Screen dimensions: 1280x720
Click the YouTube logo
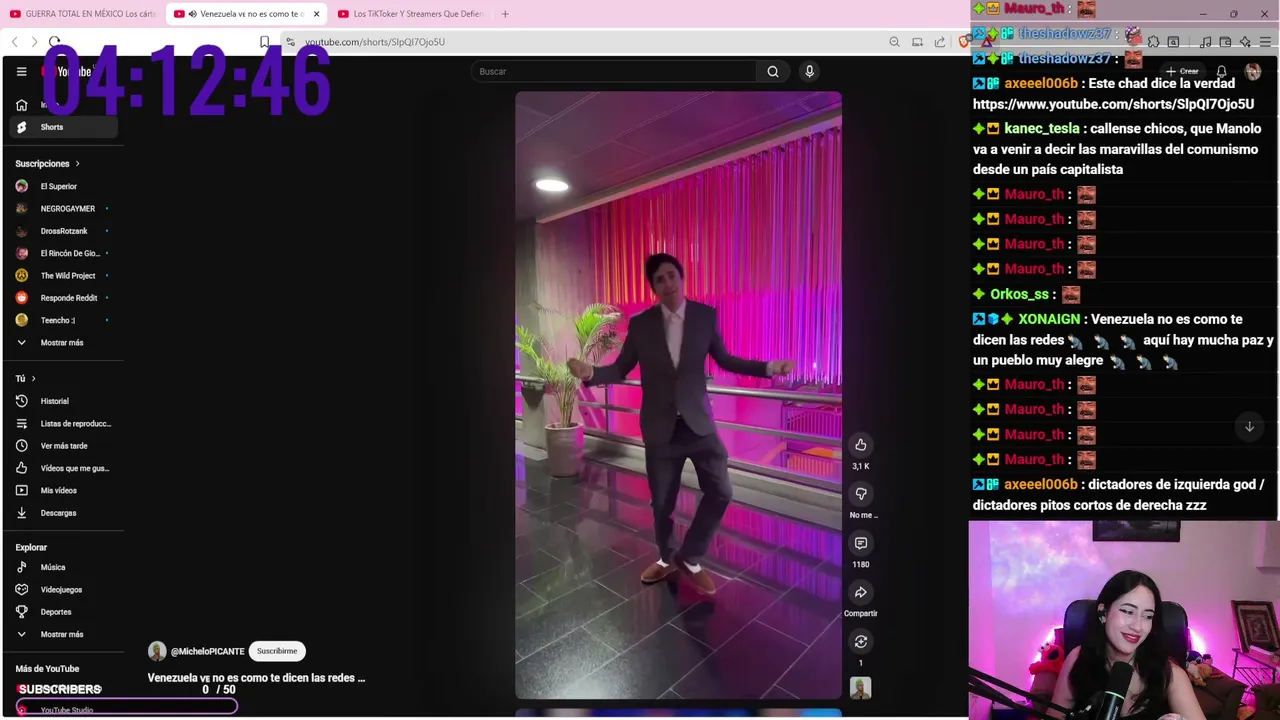click(x=67, y=71)
